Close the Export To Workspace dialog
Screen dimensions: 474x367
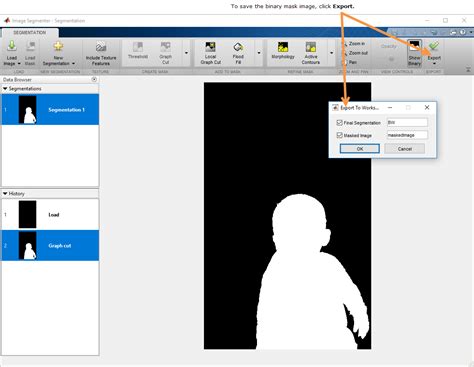click(x=427, y=107)
